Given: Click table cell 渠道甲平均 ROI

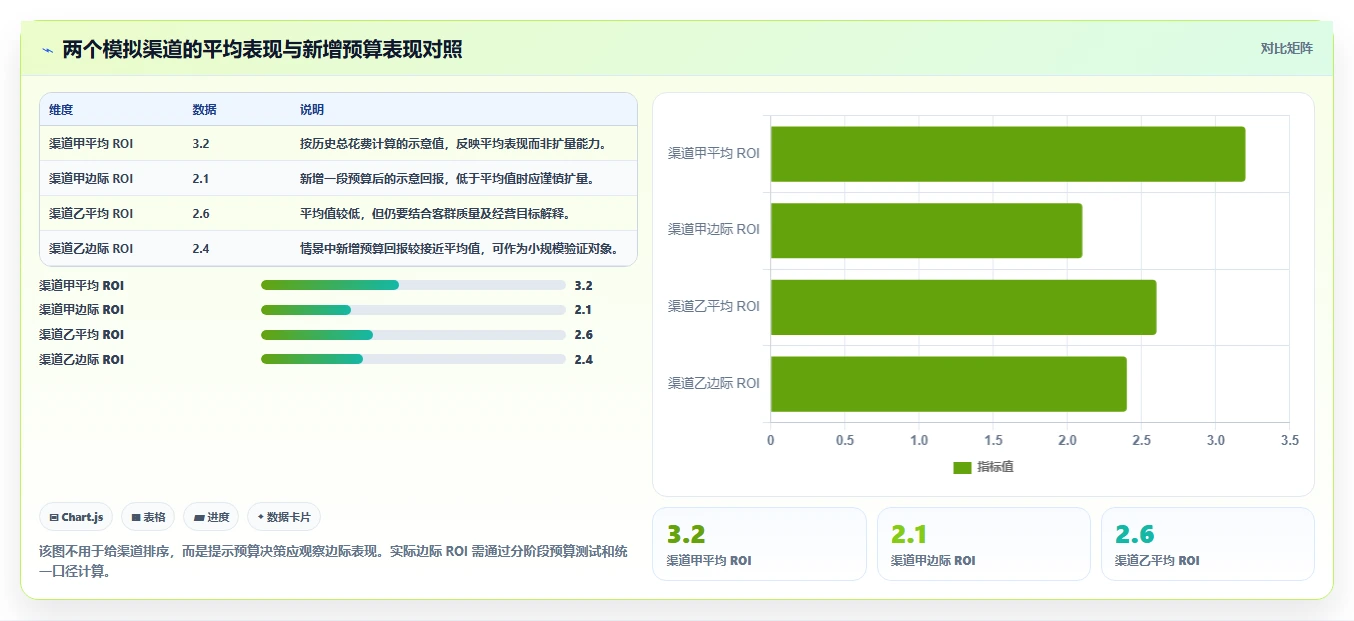Looking at the screenshot, I should pyautogui.click(x=91, y=144).
